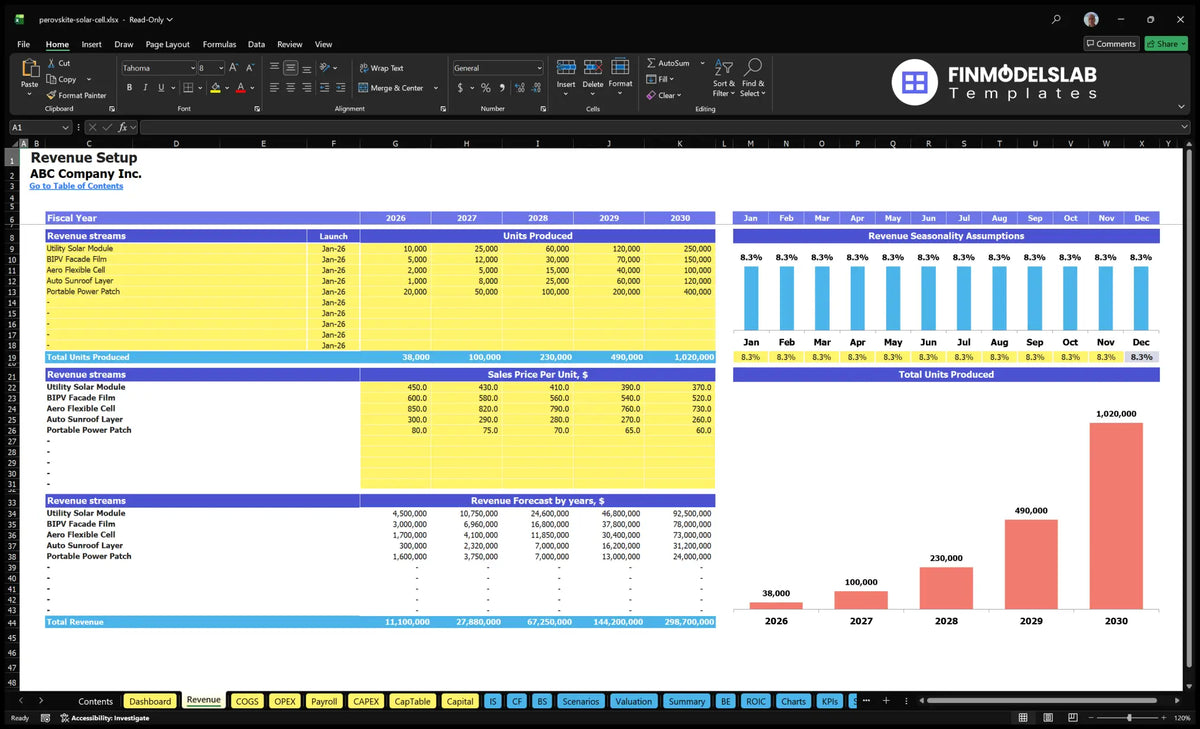Viewport: 1200px width, 729px height.
Task: Toggle Wrap Text
Action: coord(380,68)
